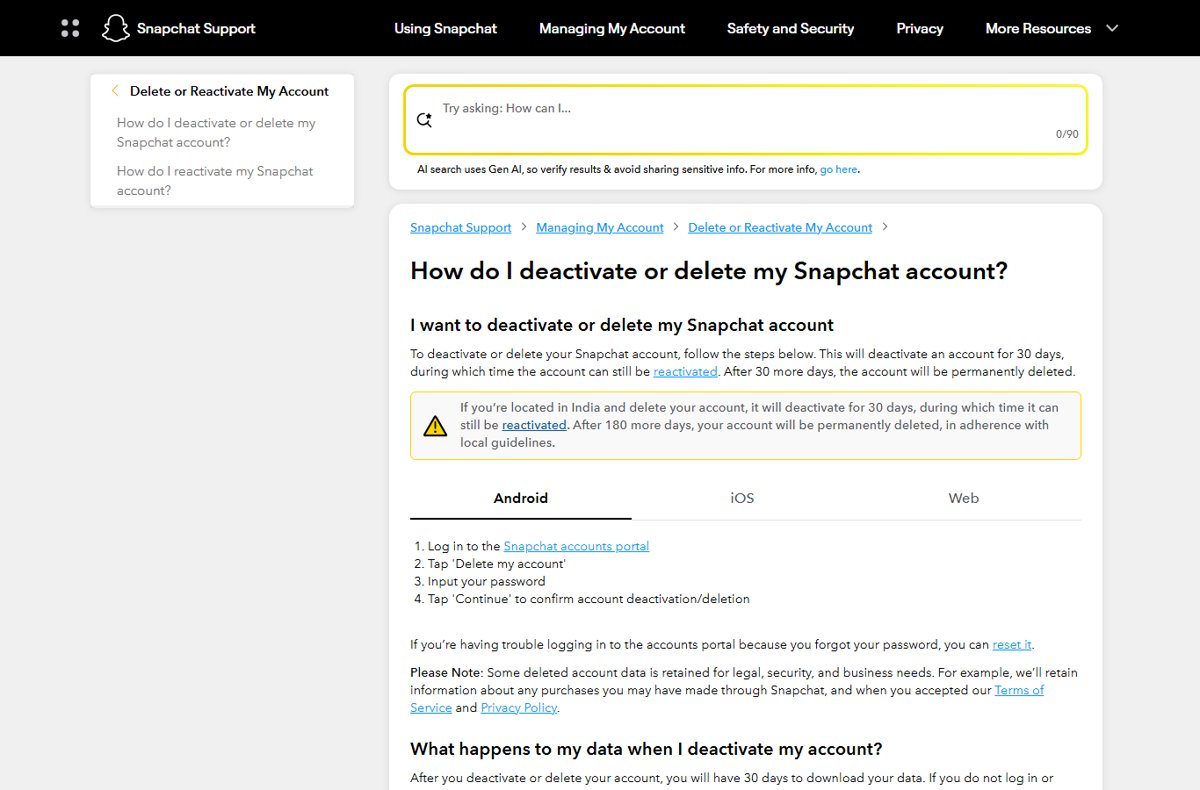This screenshot has width=1200, height=790.
Task: Switch to the Android tab
Action: pos(521,498)
